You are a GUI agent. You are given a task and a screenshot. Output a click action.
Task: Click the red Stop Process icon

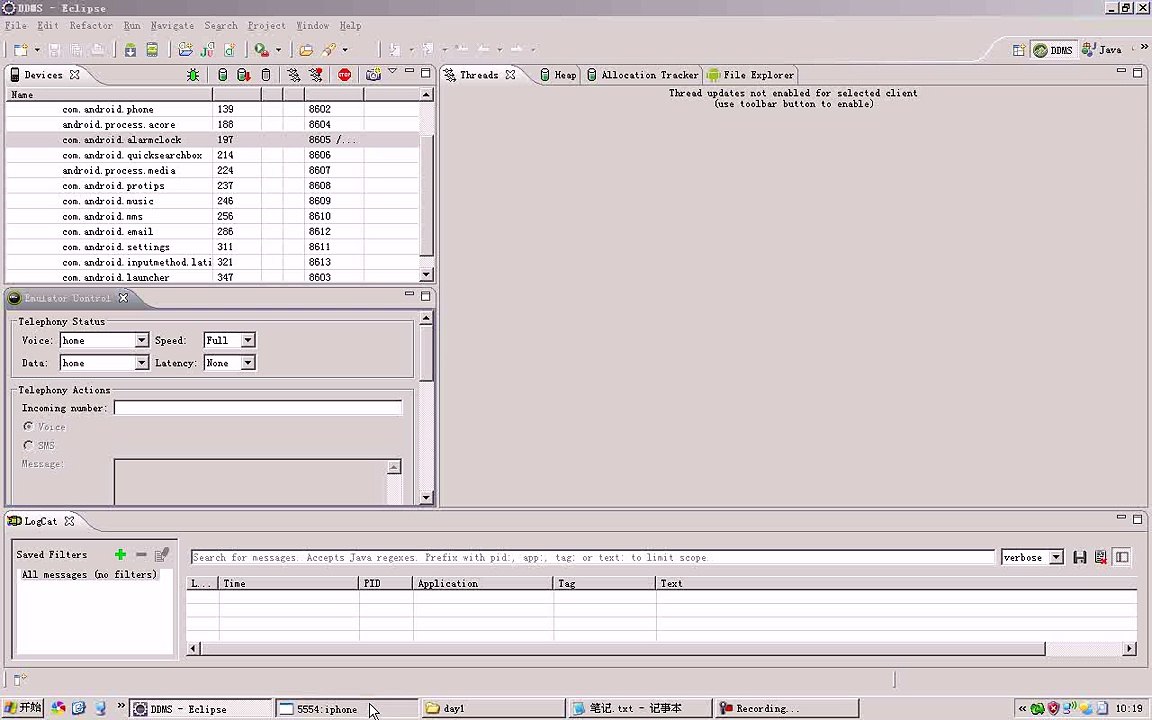345,74
